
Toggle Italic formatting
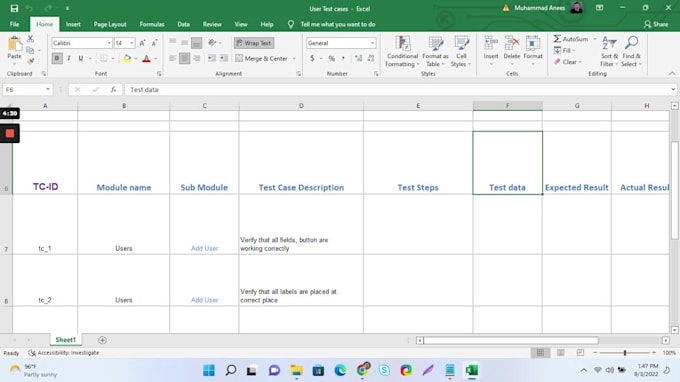coord(69,58)
